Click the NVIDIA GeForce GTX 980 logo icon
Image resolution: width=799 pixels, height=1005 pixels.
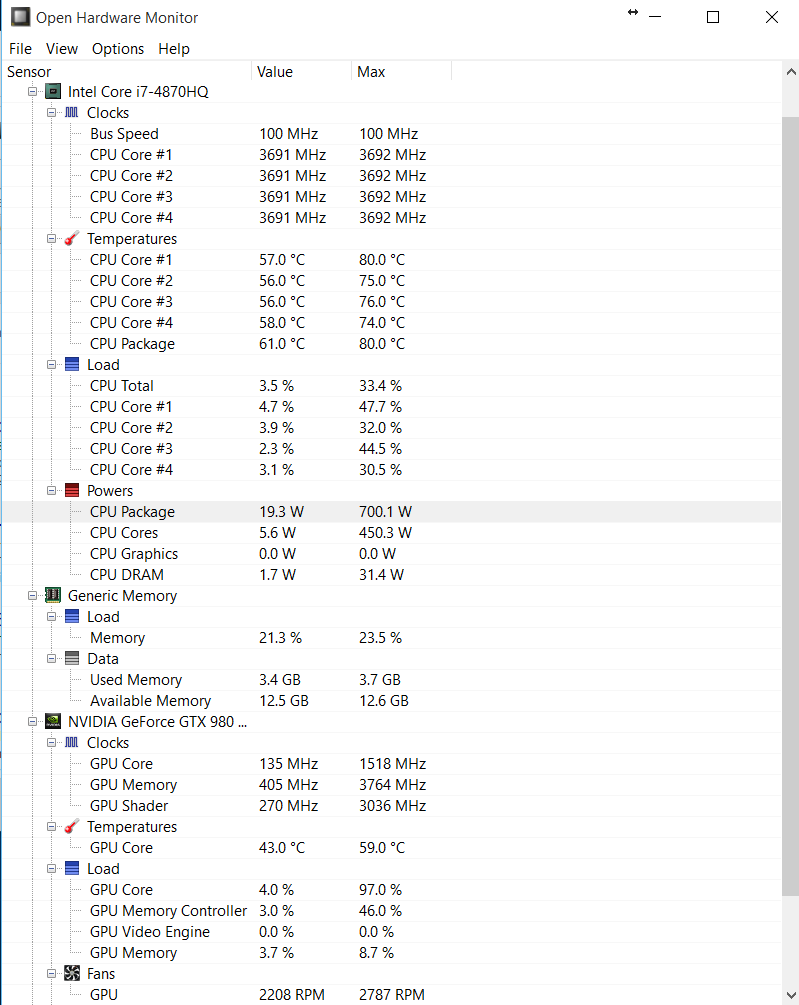click(x=52, y=721)
